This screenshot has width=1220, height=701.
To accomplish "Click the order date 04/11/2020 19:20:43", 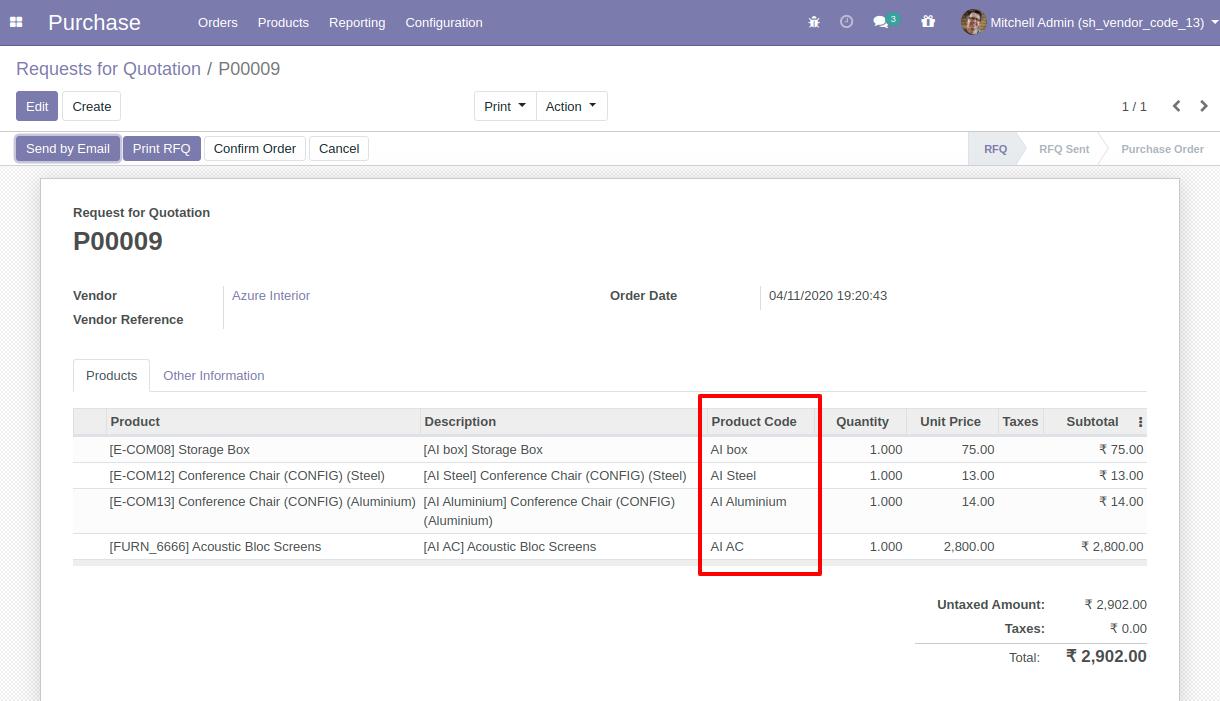I will 828,296.
